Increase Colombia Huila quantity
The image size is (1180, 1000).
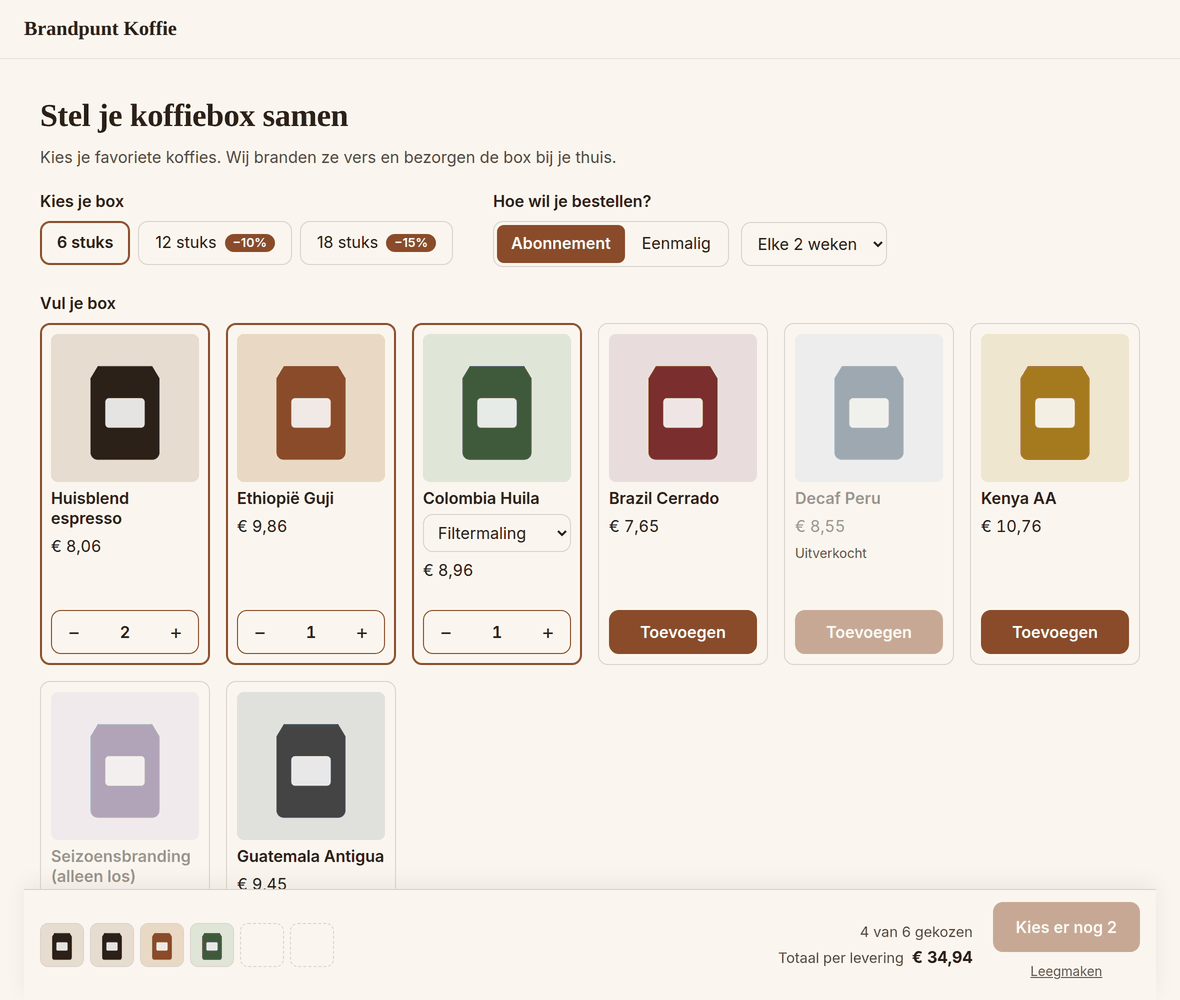548,633
